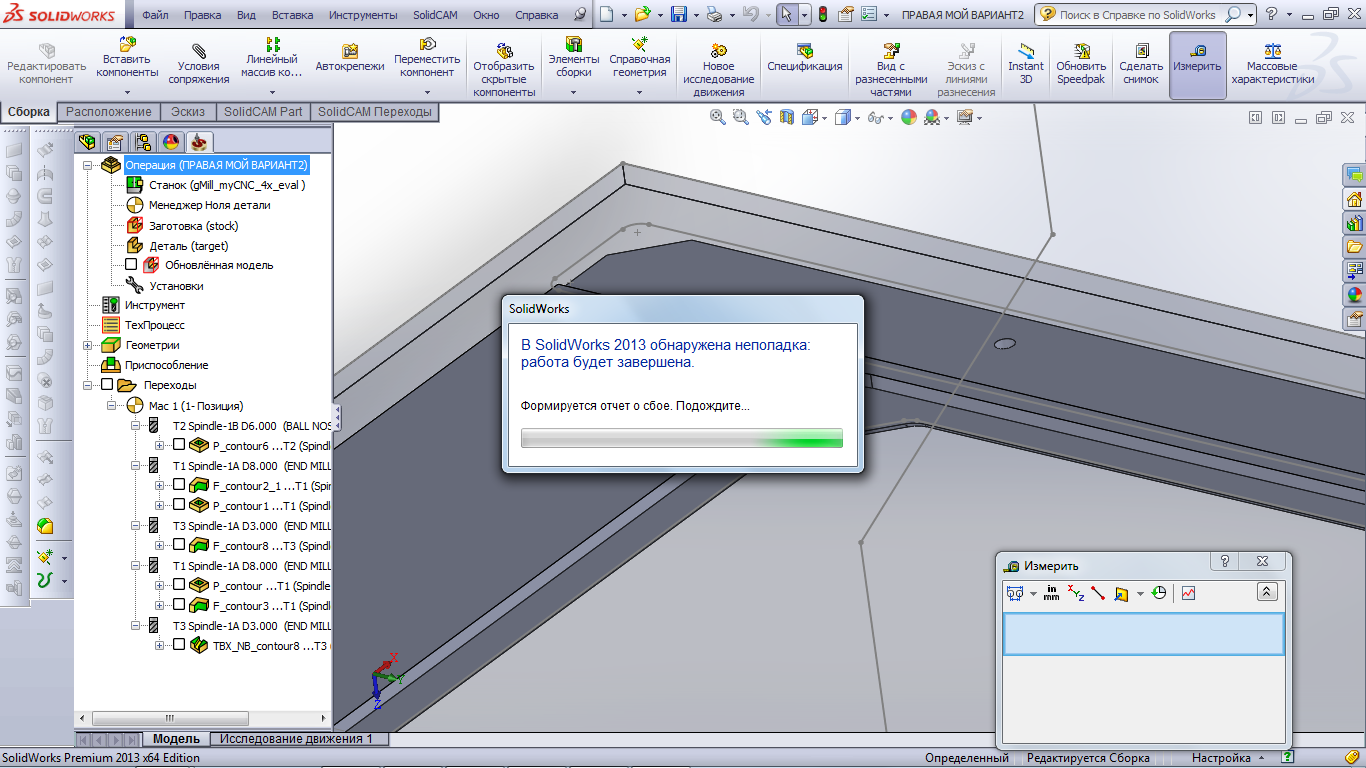Collapse the Операция root tree node
The height and width of the screenshot is (768, 1366).
88,165
